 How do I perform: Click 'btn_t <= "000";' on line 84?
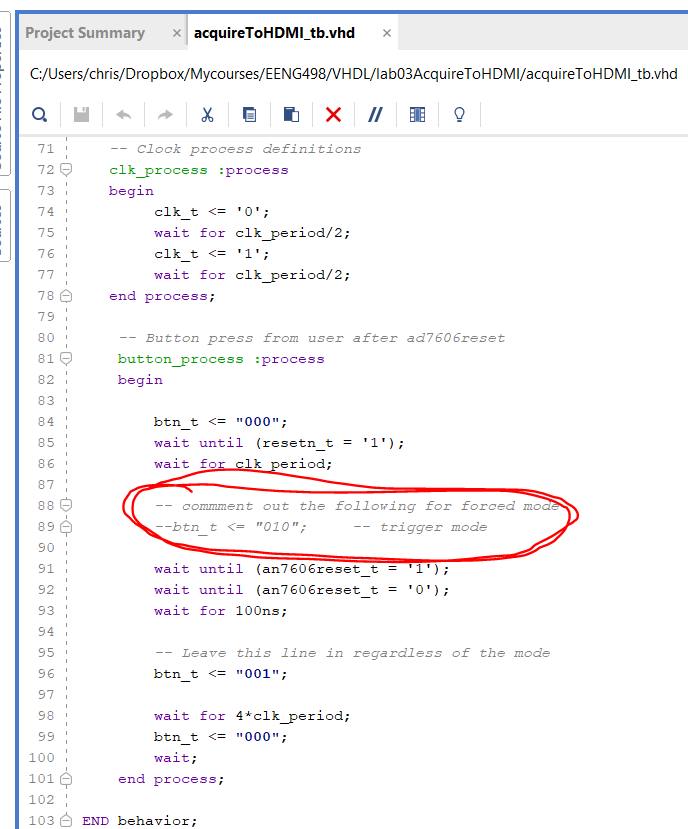221,422
